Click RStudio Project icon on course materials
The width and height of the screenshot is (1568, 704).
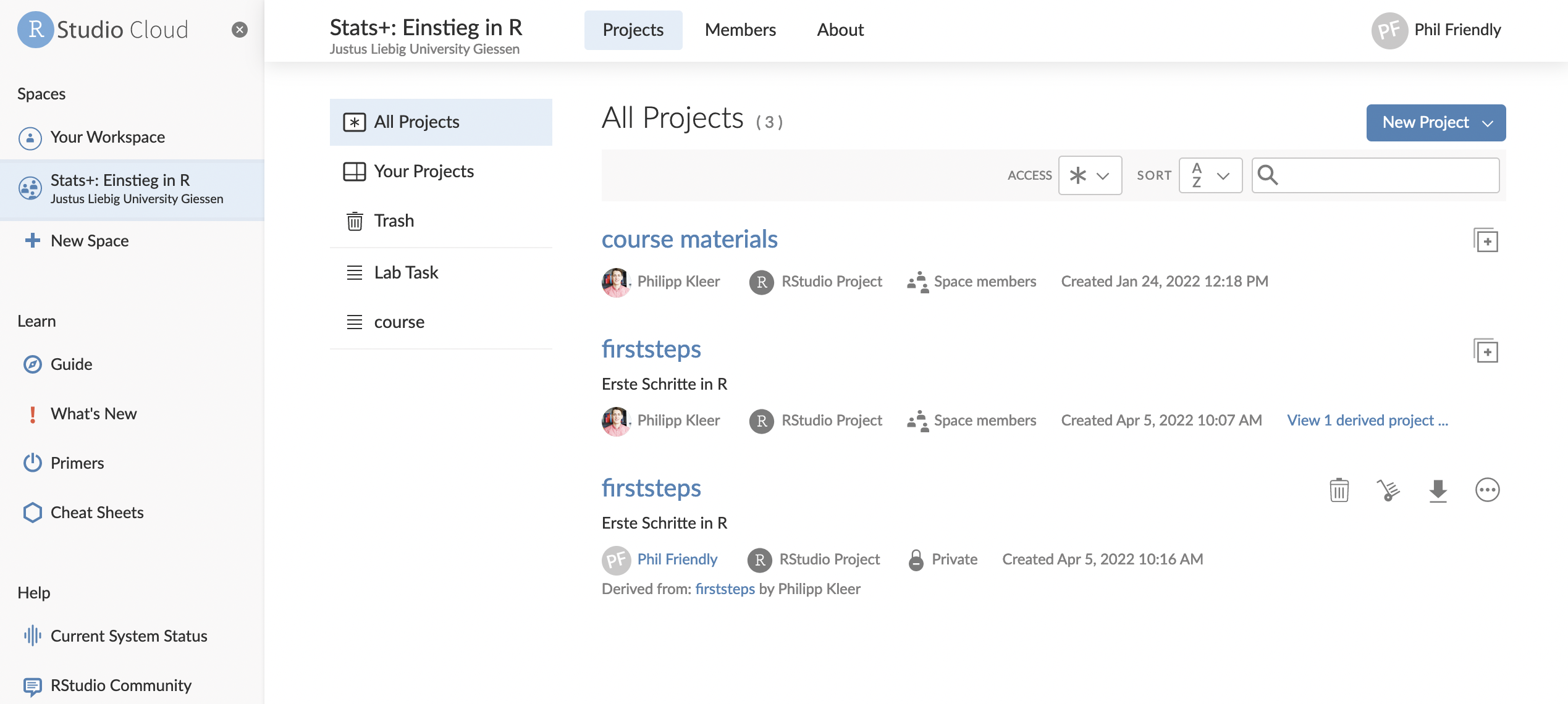761,282
